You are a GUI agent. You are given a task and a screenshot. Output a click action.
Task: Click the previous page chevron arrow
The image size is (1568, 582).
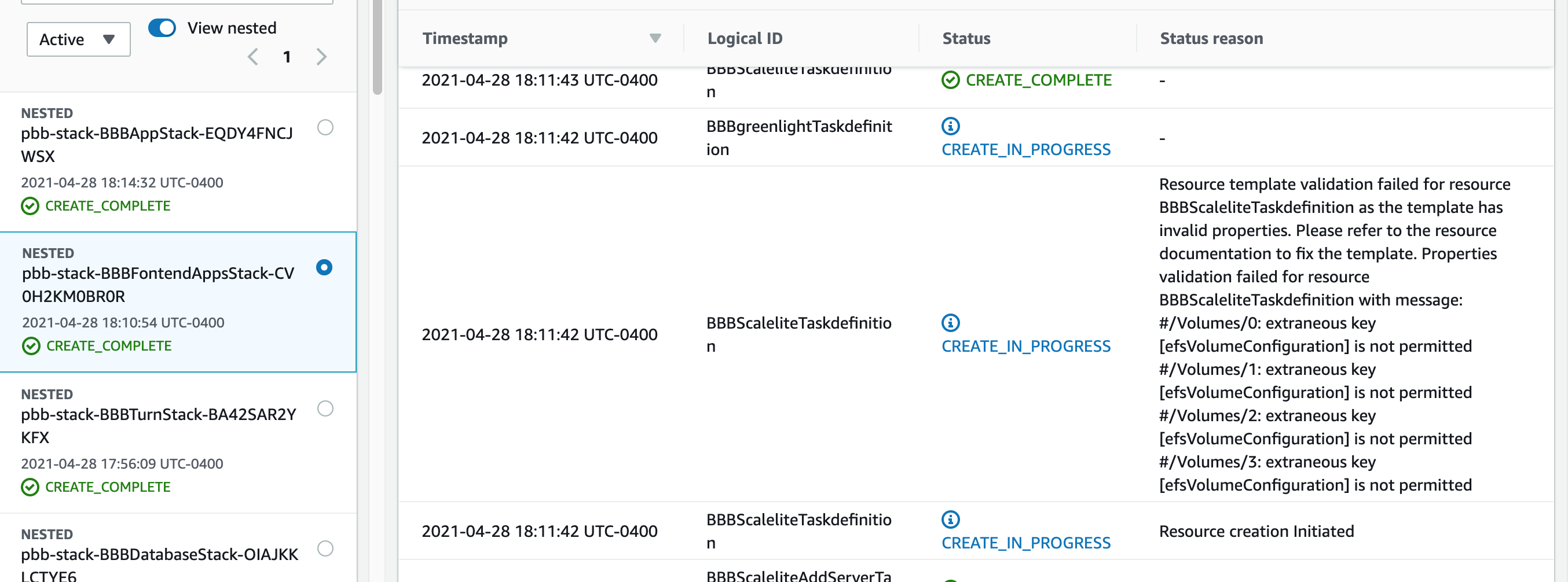[252, 57]
